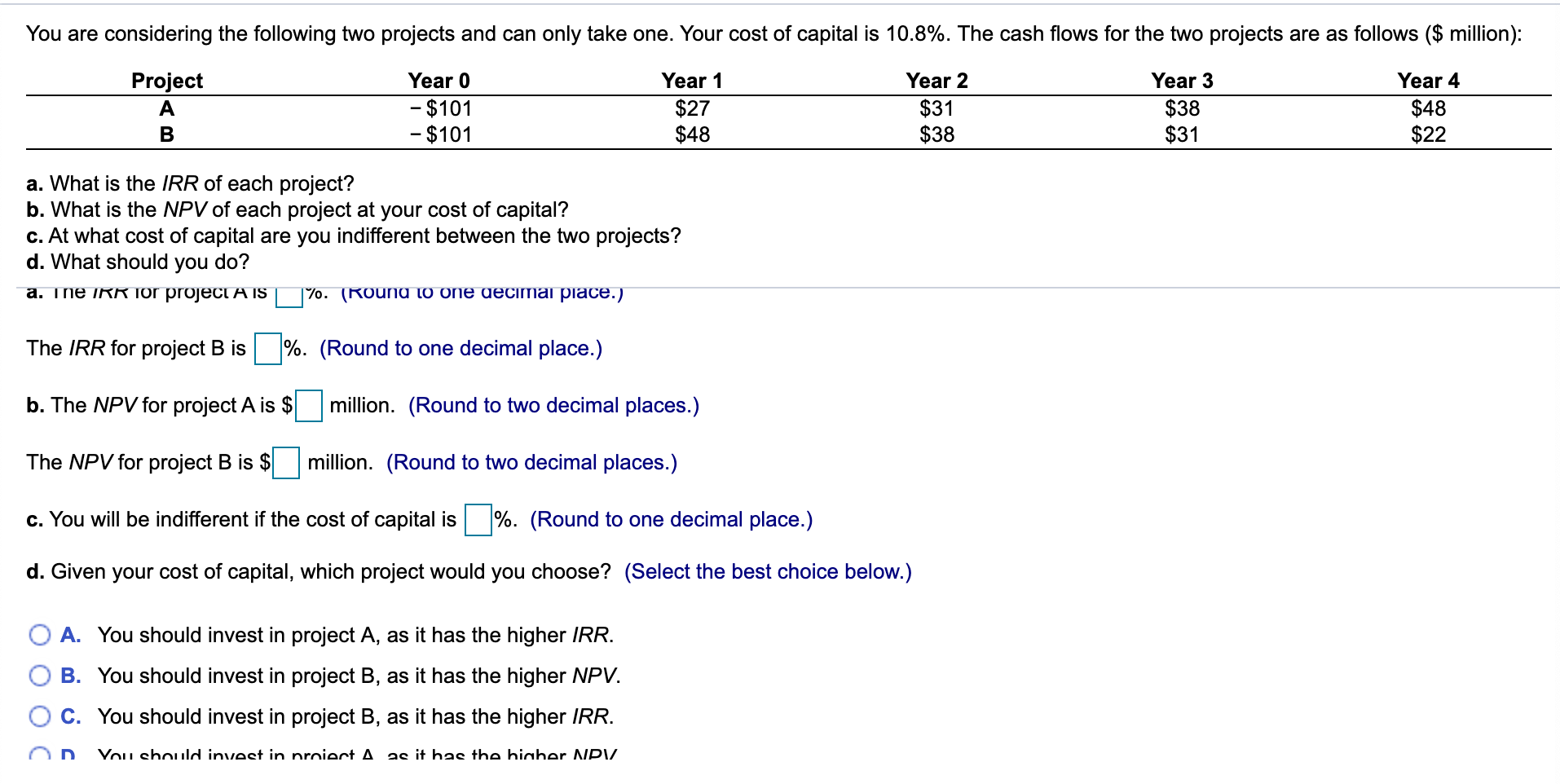Click the Year 3 column header
The width and height of the screenshot is (1560, 784).
click(1183, 81)
